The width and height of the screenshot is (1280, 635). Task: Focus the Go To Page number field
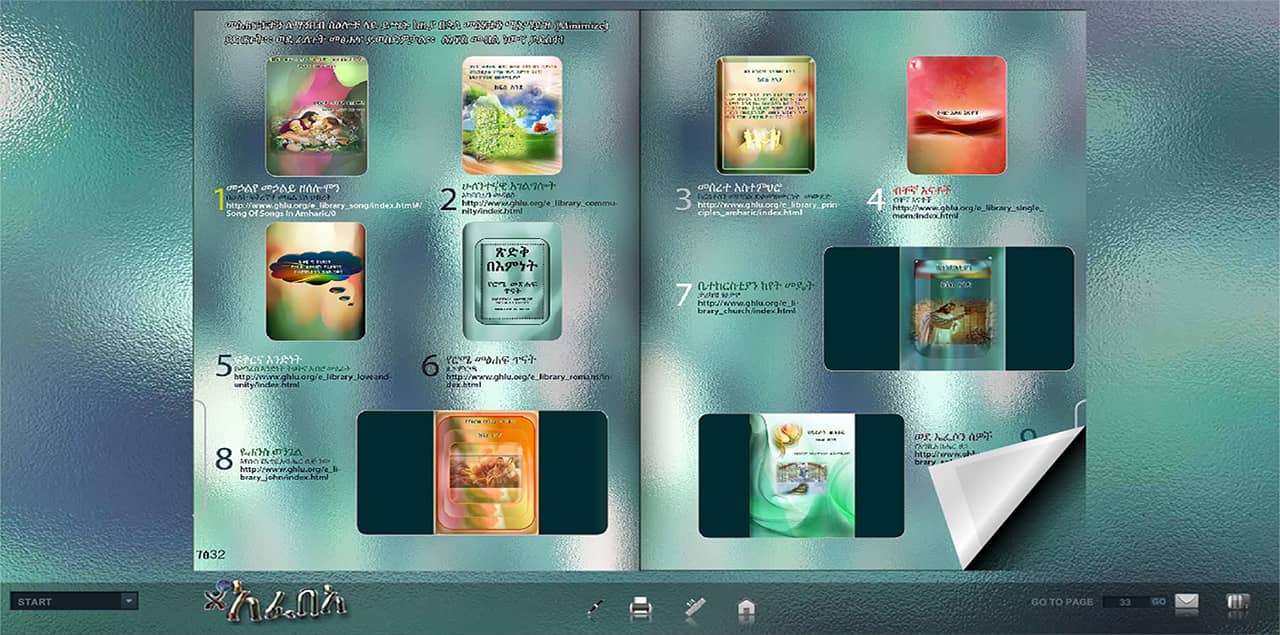click(1125, 602)
